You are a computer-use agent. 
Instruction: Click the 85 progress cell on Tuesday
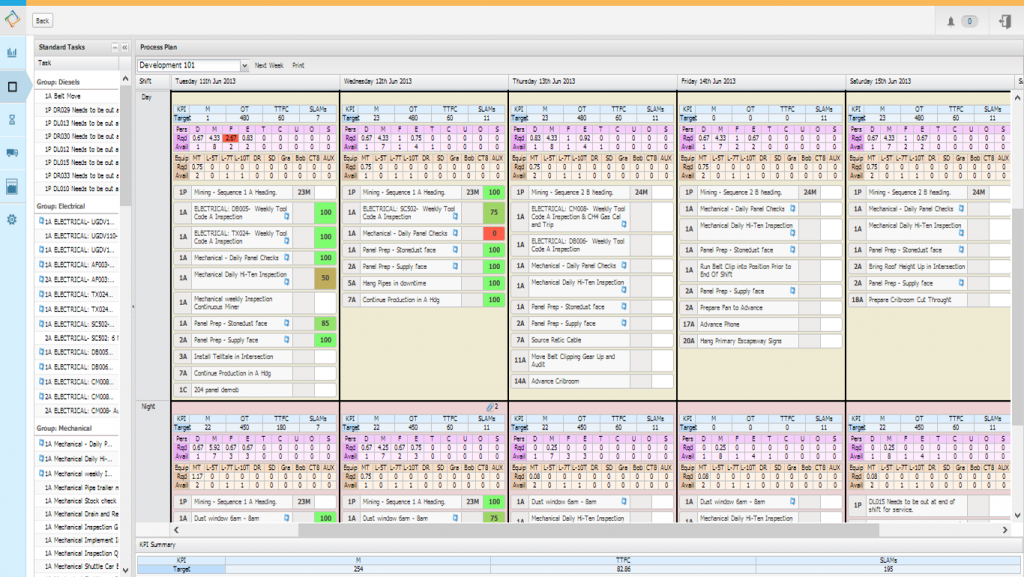click(x=325, y=323)
